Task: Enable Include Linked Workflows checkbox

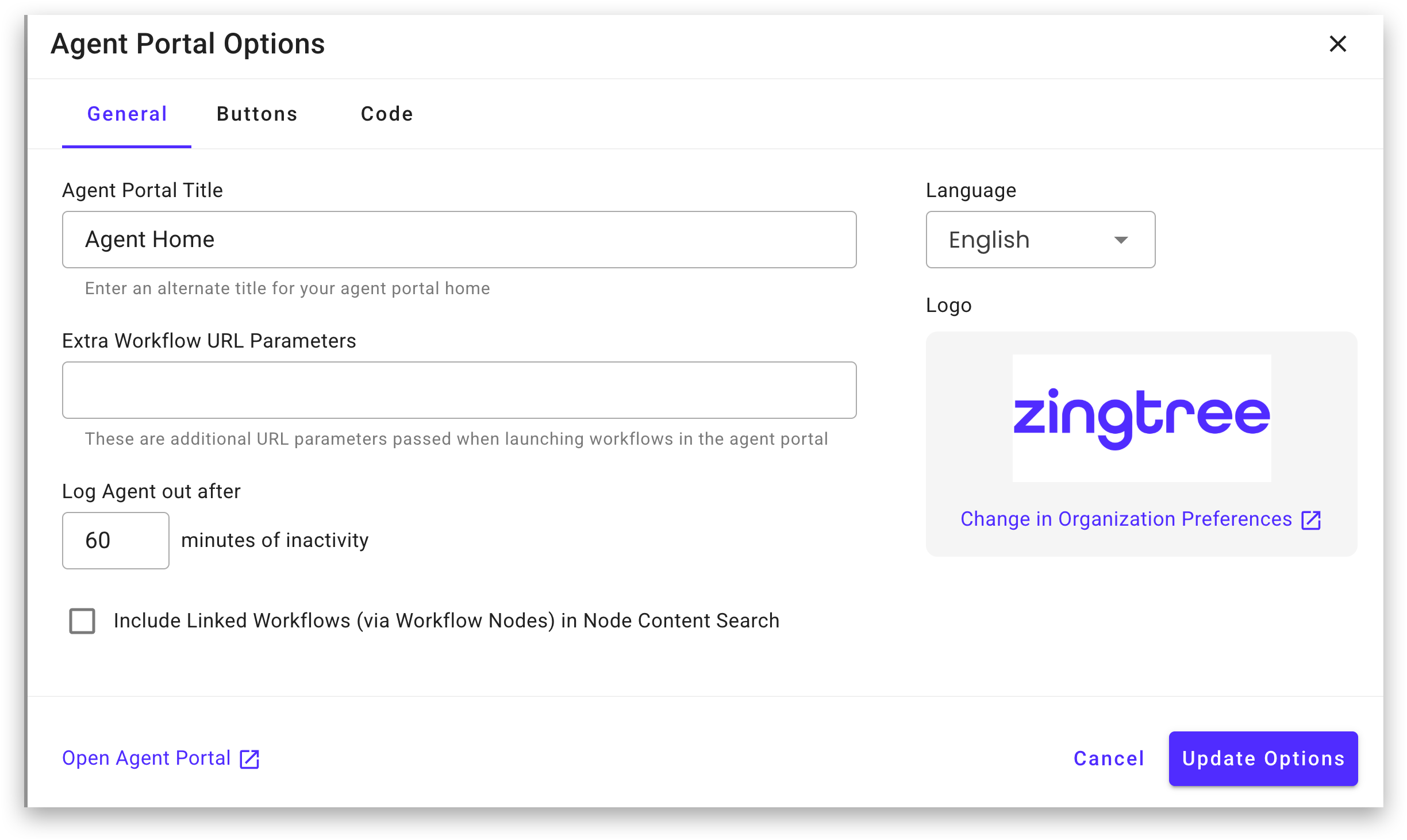Action: click(82, 621)
